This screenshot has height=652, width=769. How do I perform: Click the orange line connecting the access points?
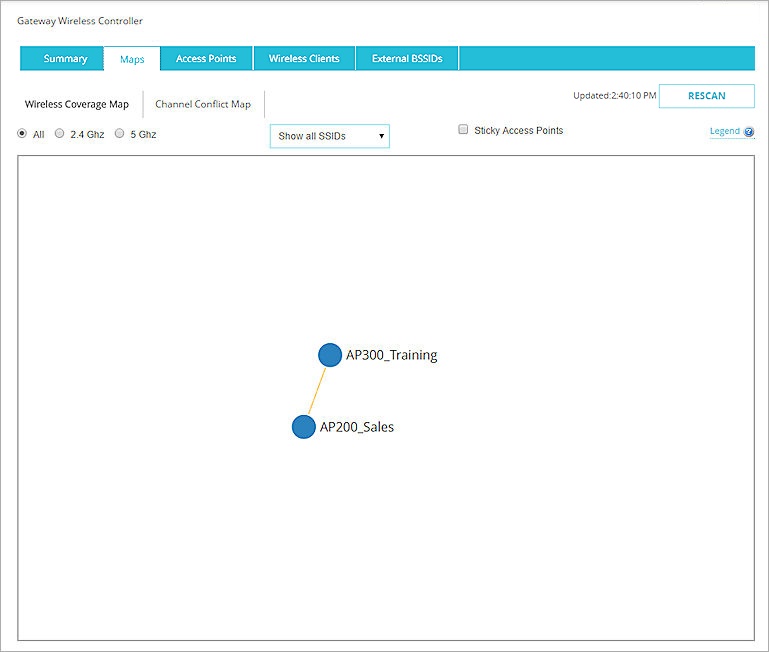tap(316, 391)
